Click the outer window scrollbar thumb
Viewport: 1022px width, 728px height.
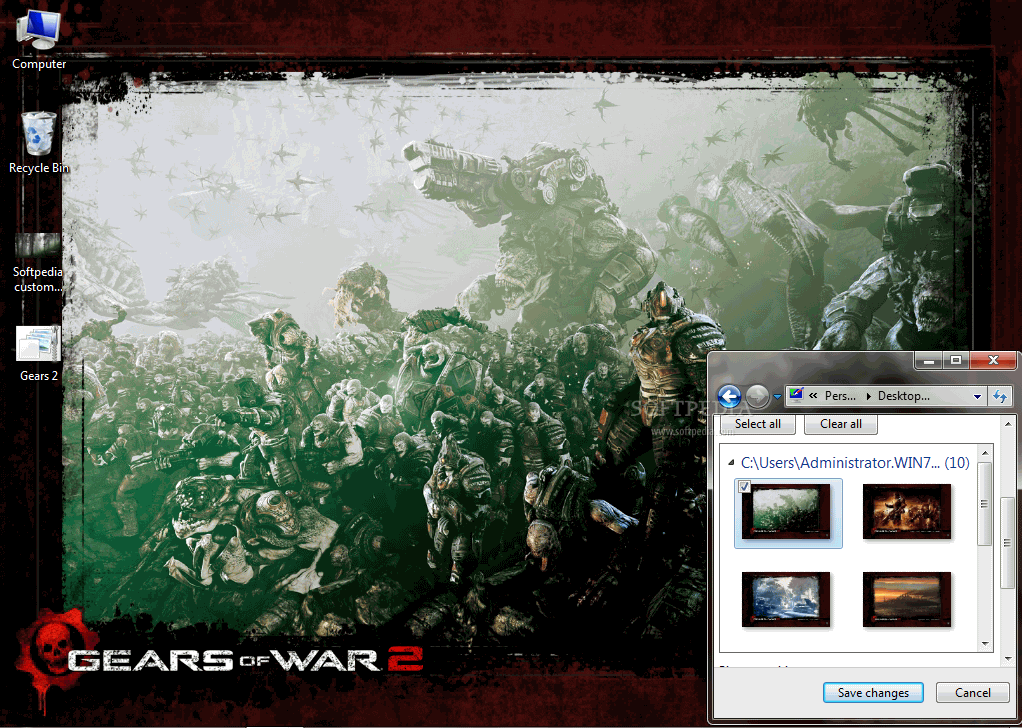pyautogui.click(x=1007, y=541)
